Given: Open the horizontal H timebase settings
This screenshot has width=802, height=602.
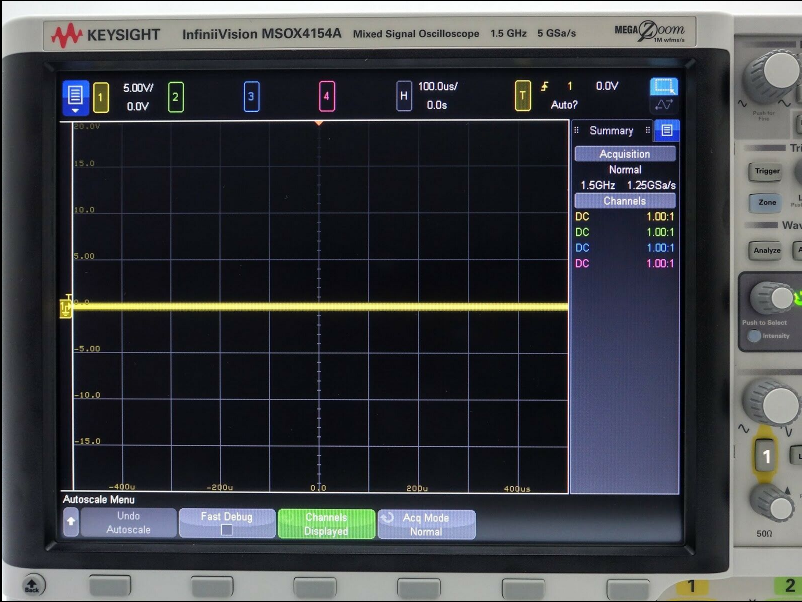Looking at the screenshot, I should [x=404, y=97].
